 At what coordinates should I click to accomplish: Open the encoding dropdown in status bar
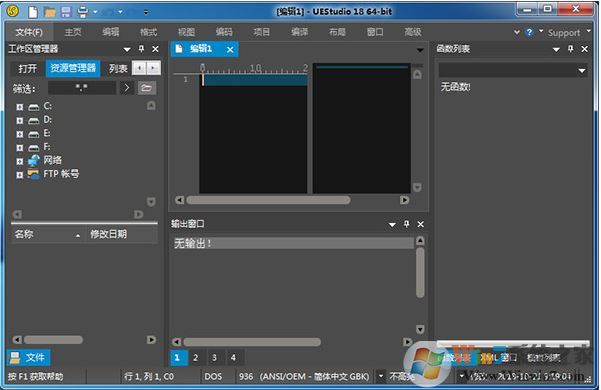coord(381,376)
